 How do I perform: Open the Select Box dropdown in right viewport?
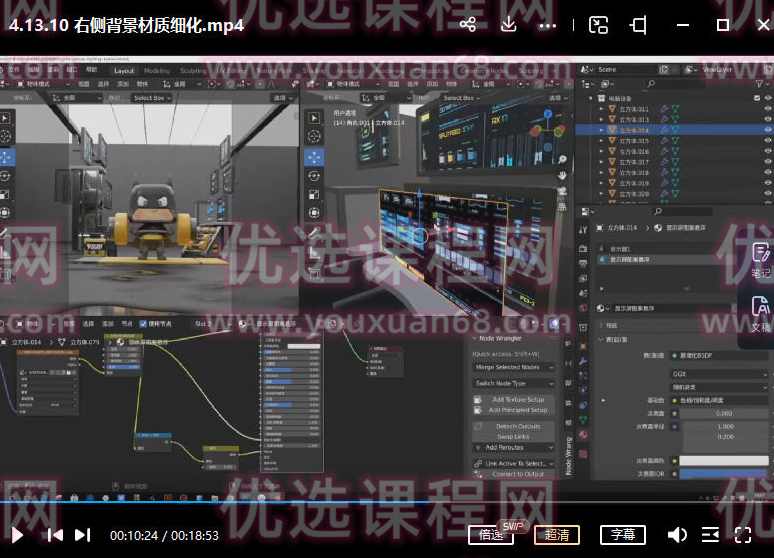coord(461,98)
